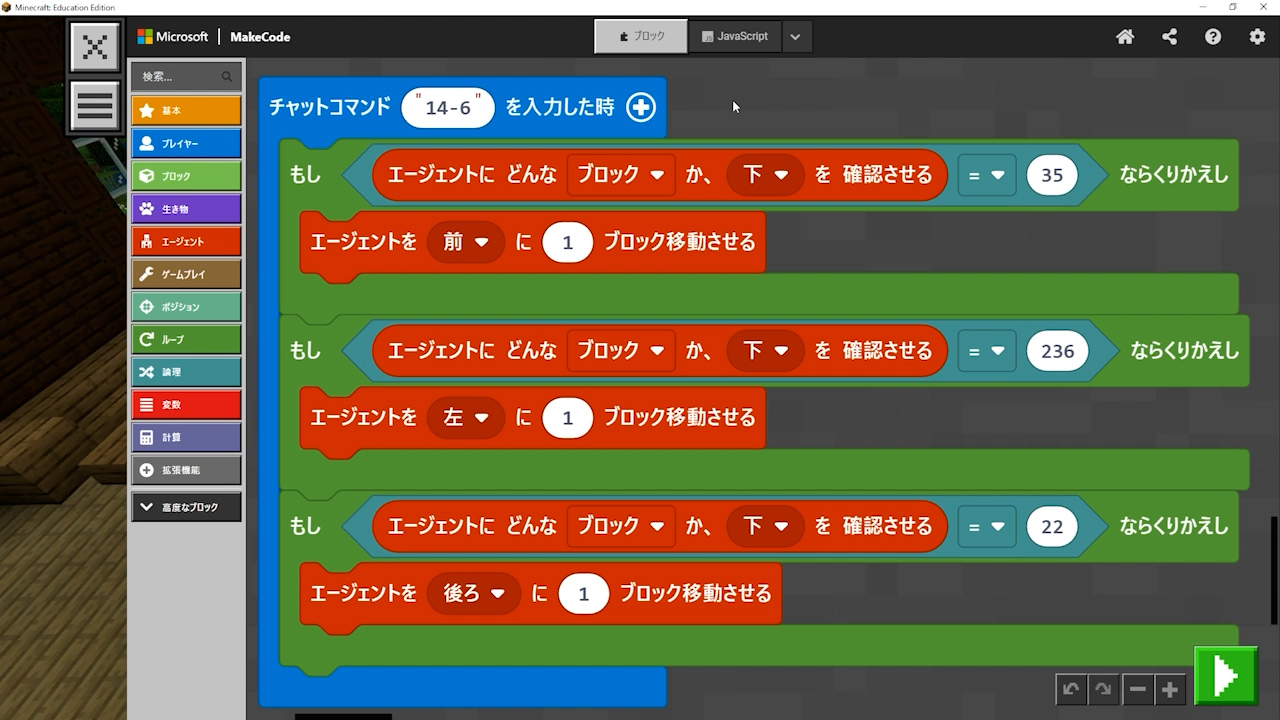Open the Settings gear icon
Viewport: 1280px width, 720px height.
(x=1257, y=37)
